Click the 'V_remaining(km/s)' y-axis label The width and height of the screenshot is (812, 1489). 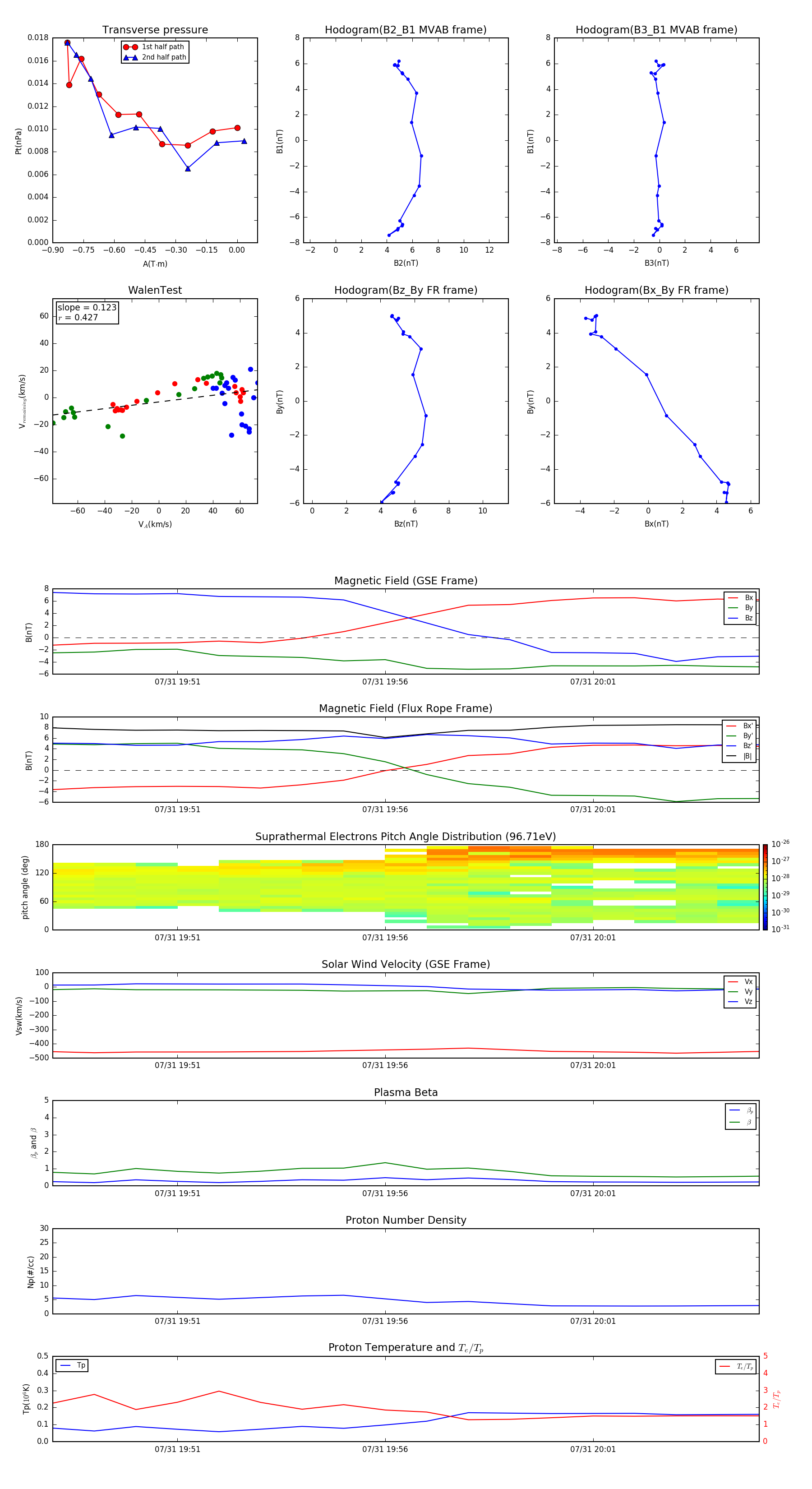coord(23,401)
